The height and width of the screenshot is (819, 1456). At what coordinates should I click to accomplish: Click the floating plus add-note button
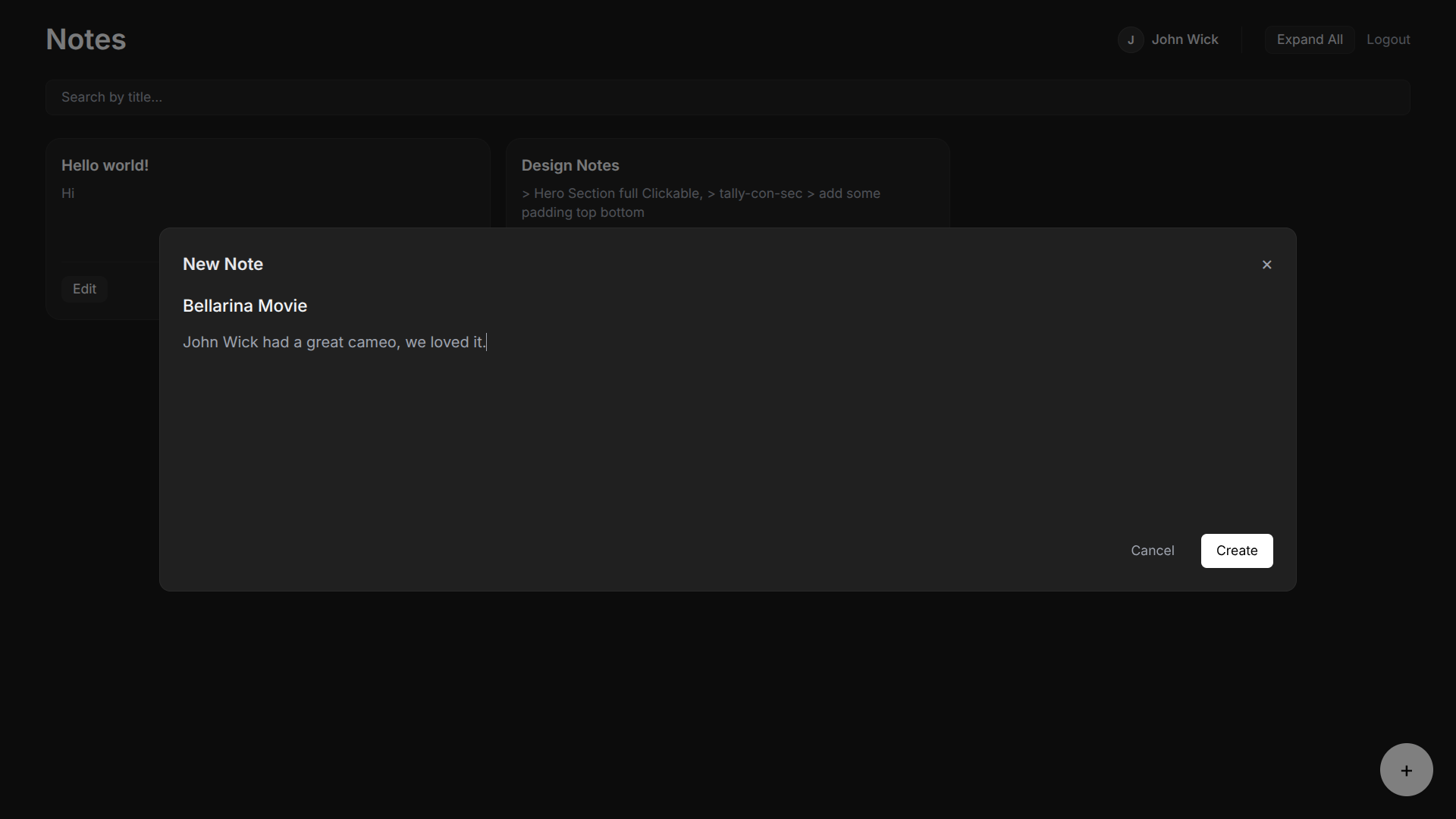pyautogui.click(x=1406, y=770)
